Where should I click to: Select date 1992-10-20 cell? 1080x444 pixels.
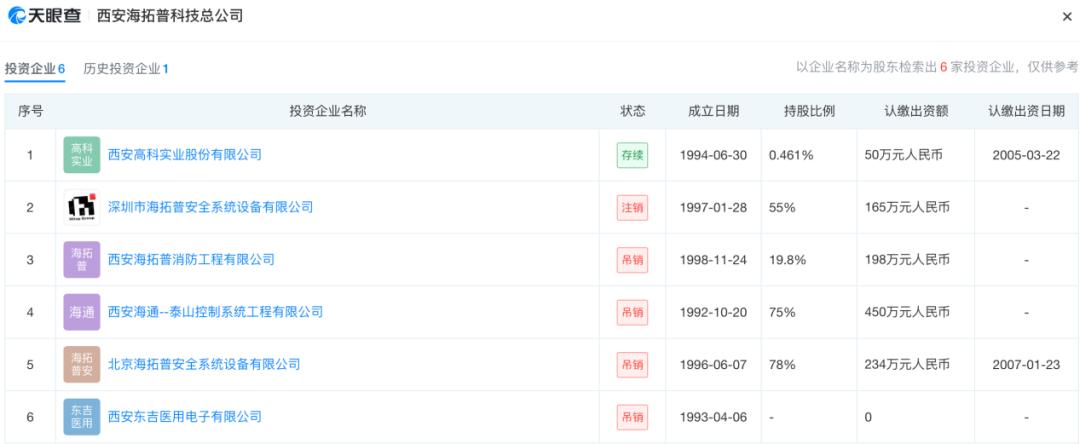tap(713, 312)
